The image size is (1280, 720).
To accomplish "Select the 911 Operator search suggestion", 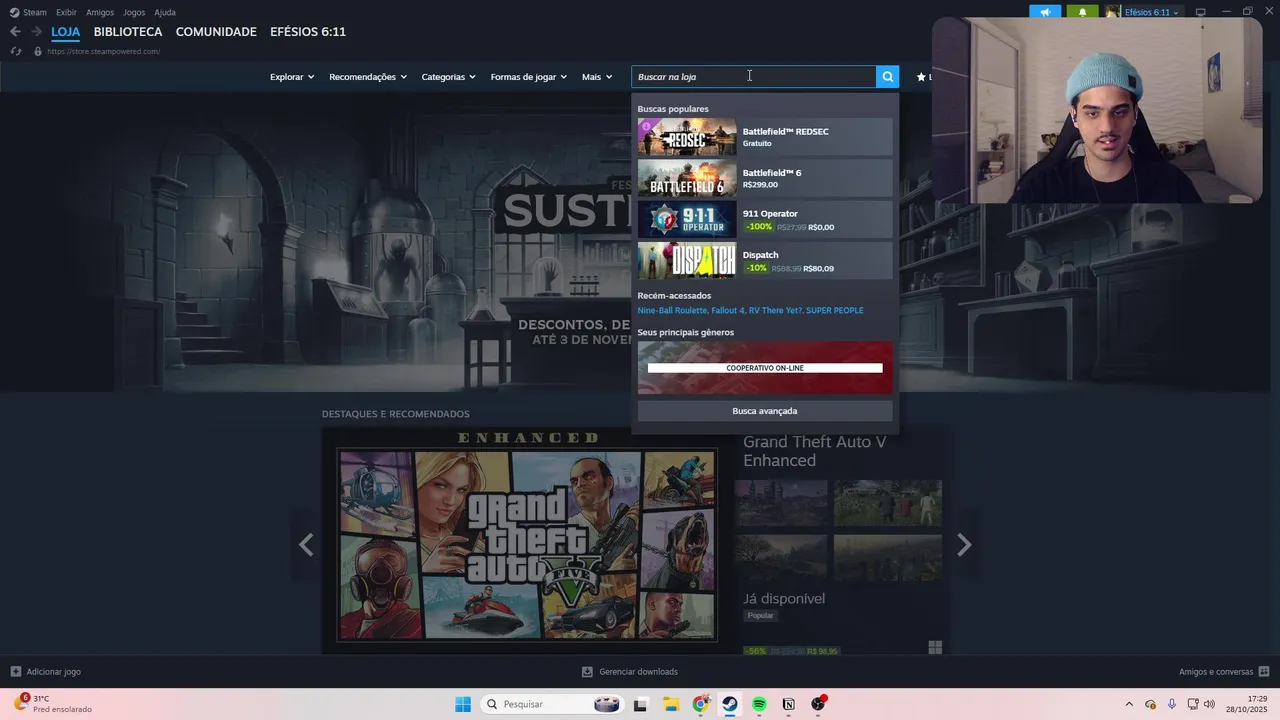I will [765, 219].
